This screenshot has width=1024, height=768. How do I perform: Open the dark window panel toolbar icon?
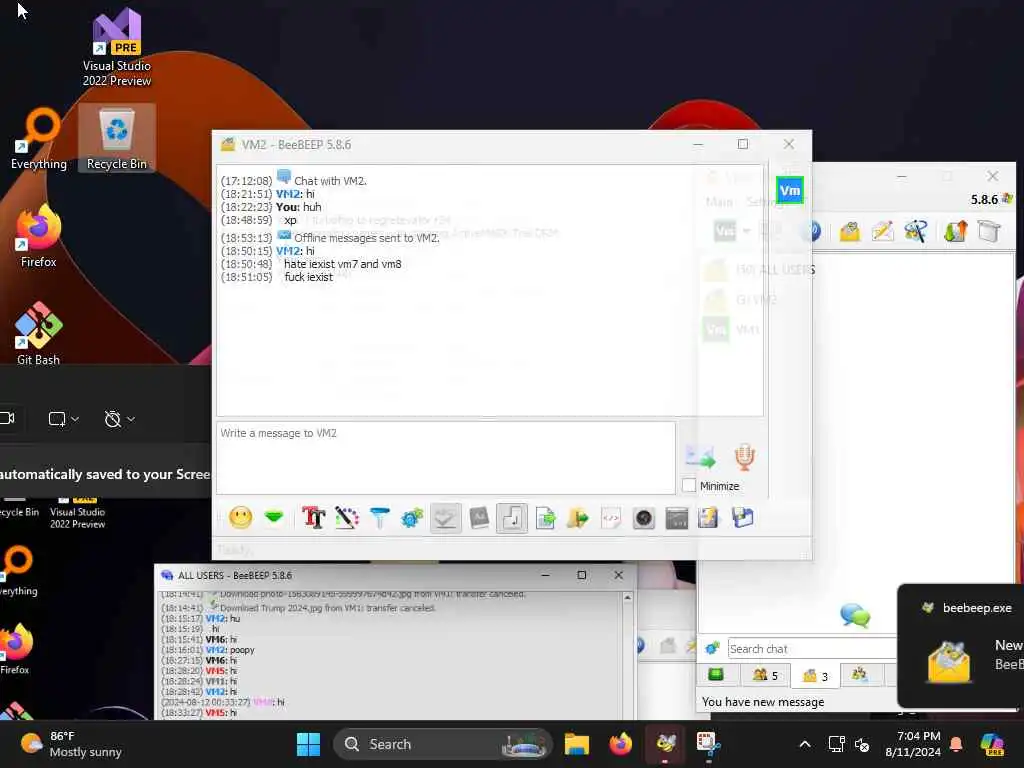(677, 519)
